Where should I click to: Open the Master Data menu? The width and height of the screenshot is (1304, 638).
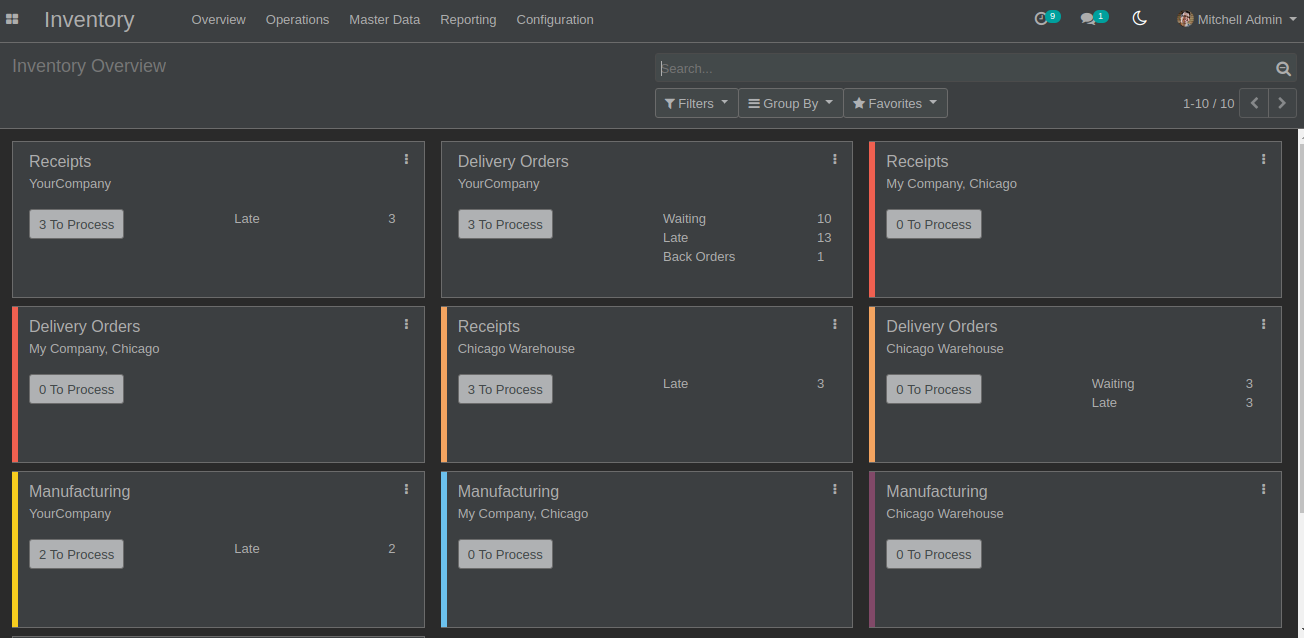385,19
